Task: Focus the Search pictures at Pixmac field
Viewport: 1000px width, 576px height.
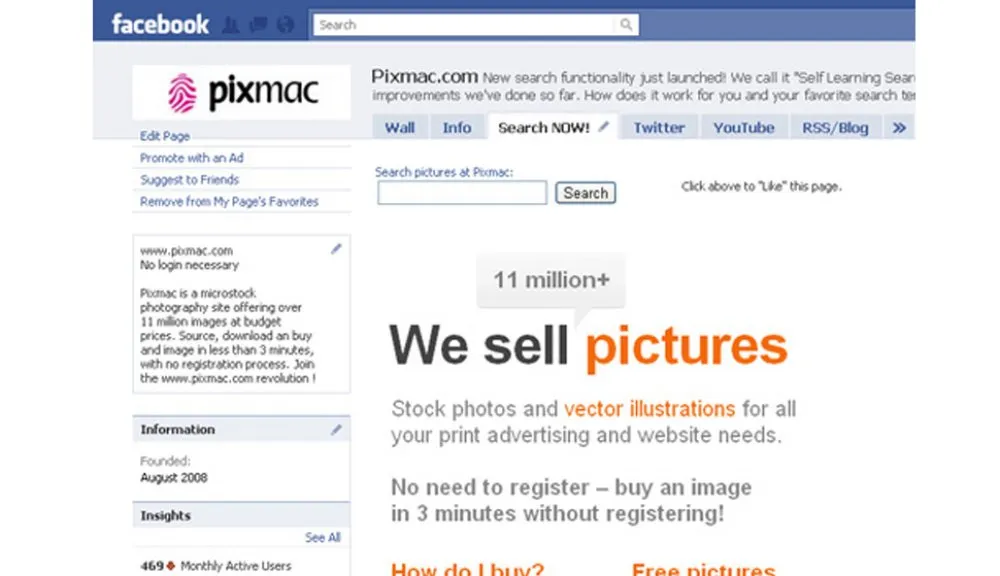Action: tap(462, 193)
